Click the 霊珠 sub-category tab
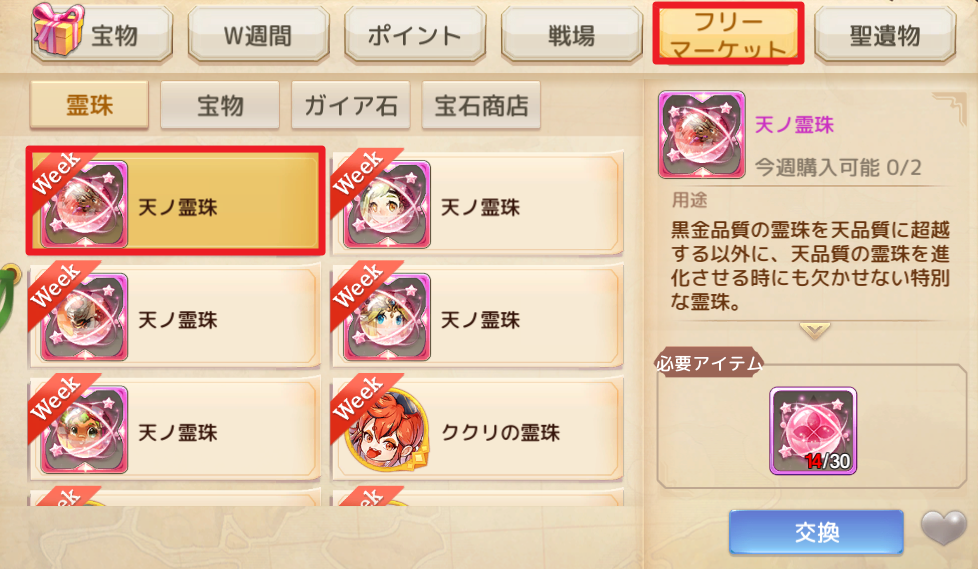 pyautogui.click(x=89, y=105)
